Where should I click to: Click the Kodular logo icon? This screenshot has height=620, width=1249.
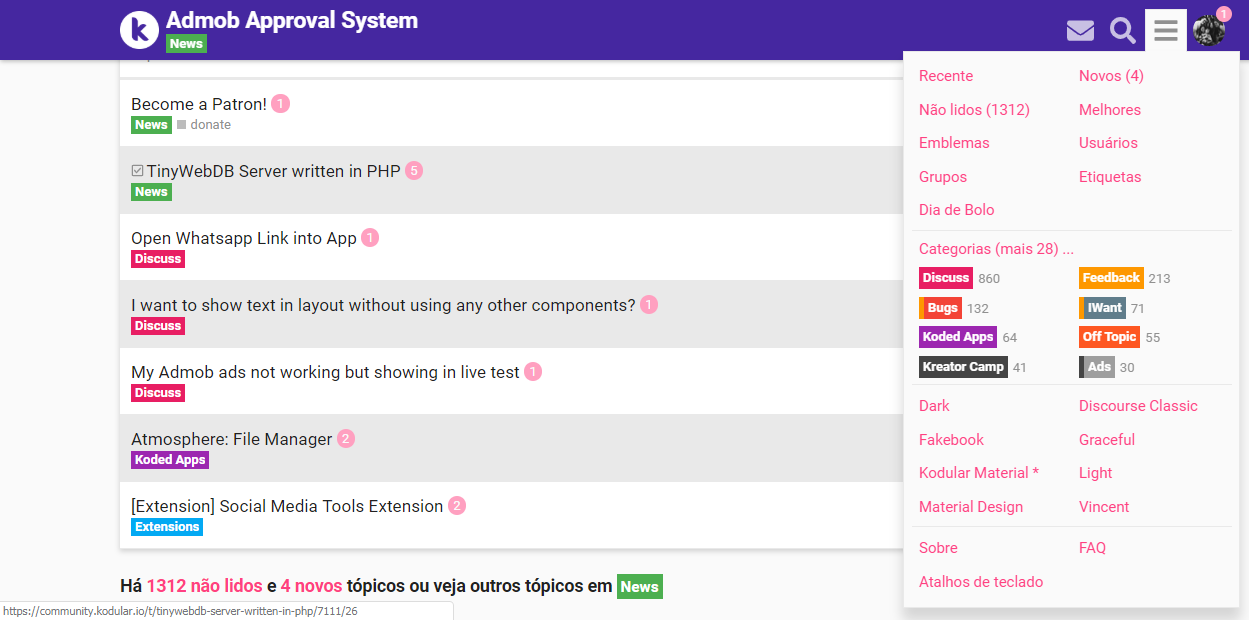[140, 29]
